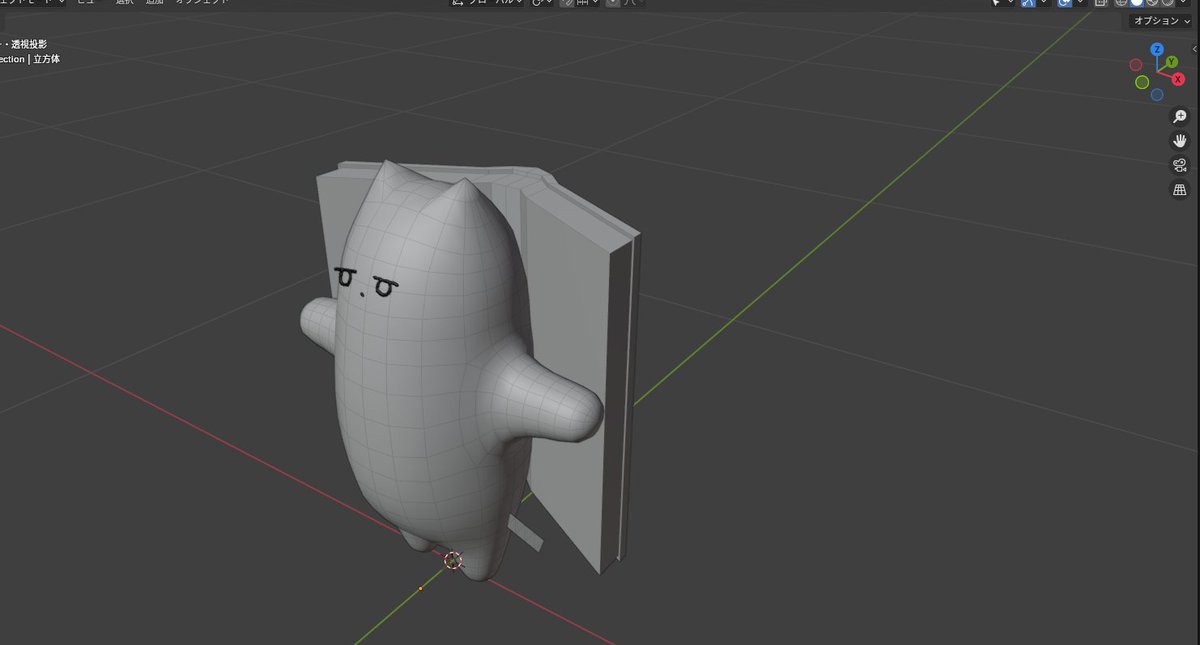
Task: Snap view to the blue Z axis
Action: coord(1157,49)
